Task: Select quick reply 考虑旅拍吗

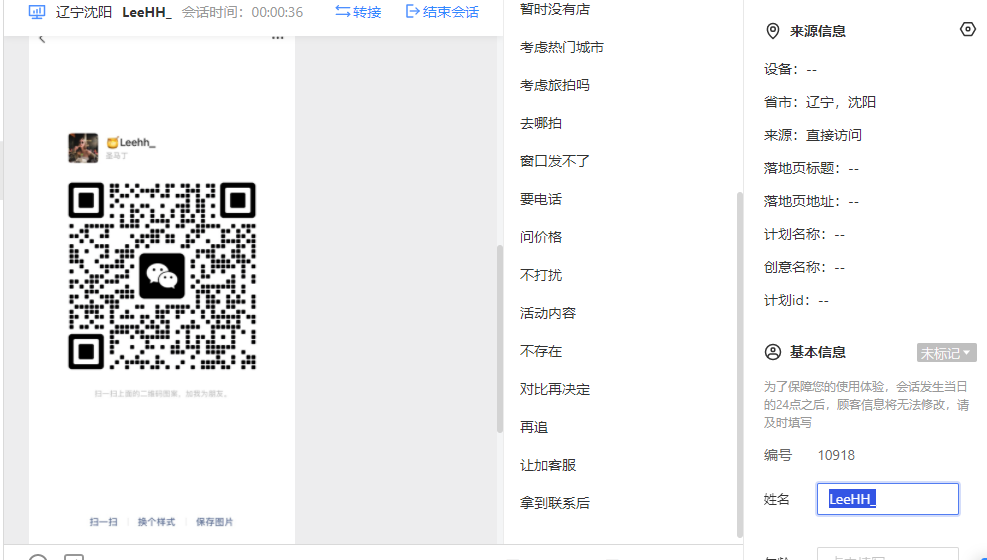Action: (x=555, y=85)
